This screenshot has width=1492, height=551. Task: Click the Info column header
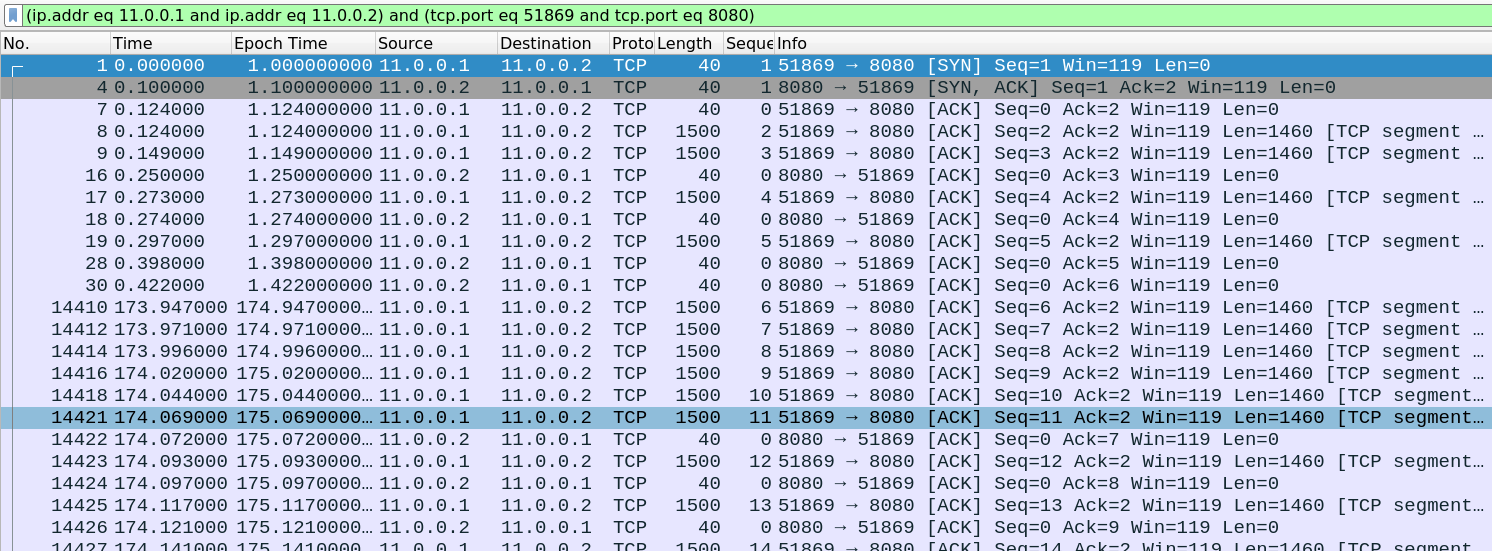point(1133,43)
